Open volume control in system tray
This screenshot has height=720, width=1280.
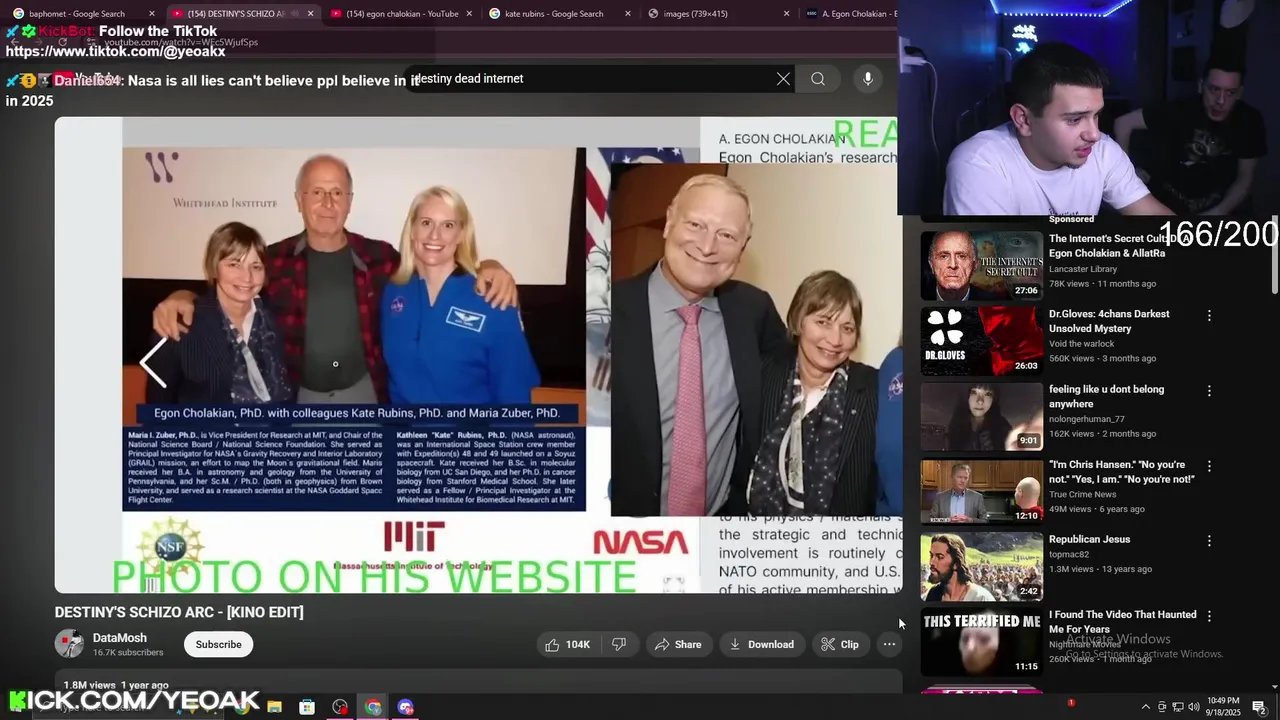[1194, 707]
